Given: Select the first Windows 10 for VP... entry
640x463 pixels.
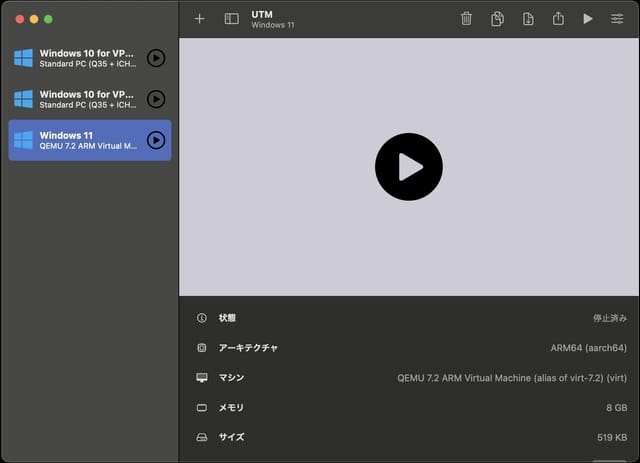Looking at the screenshot, I should click(x=80, y=58).
